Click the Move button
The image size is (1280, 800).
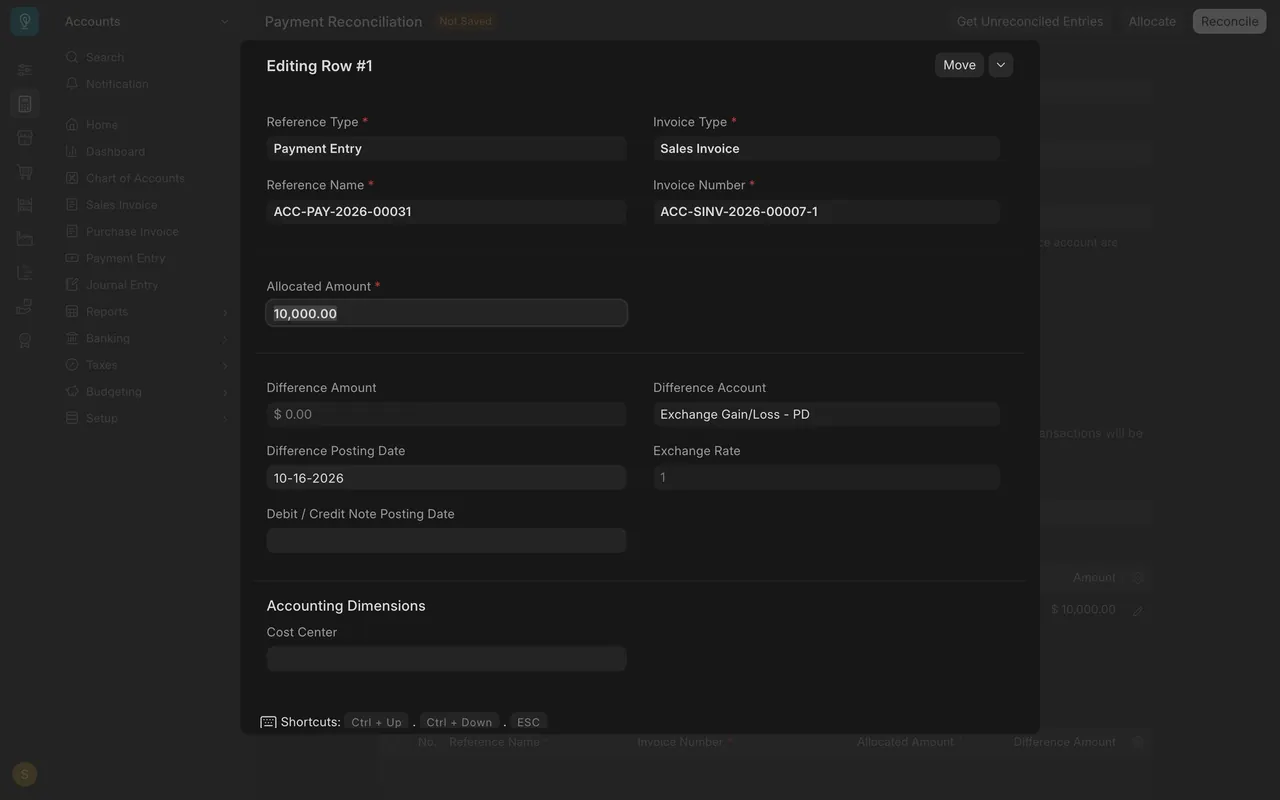(x=959, y=65)
